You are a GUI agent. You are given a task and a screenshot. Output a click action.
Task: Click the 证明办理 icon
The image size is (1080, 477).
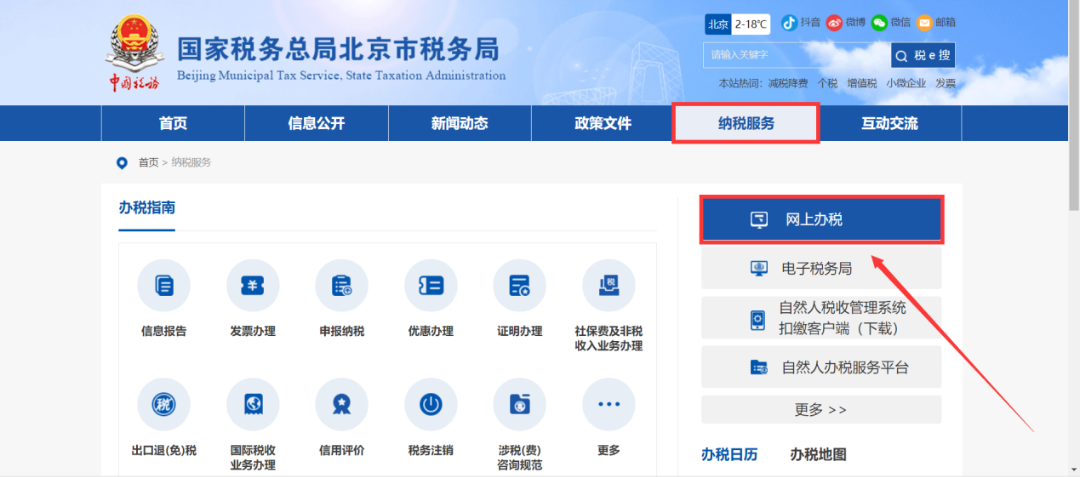pyautogui.click(x=519, y=286)
